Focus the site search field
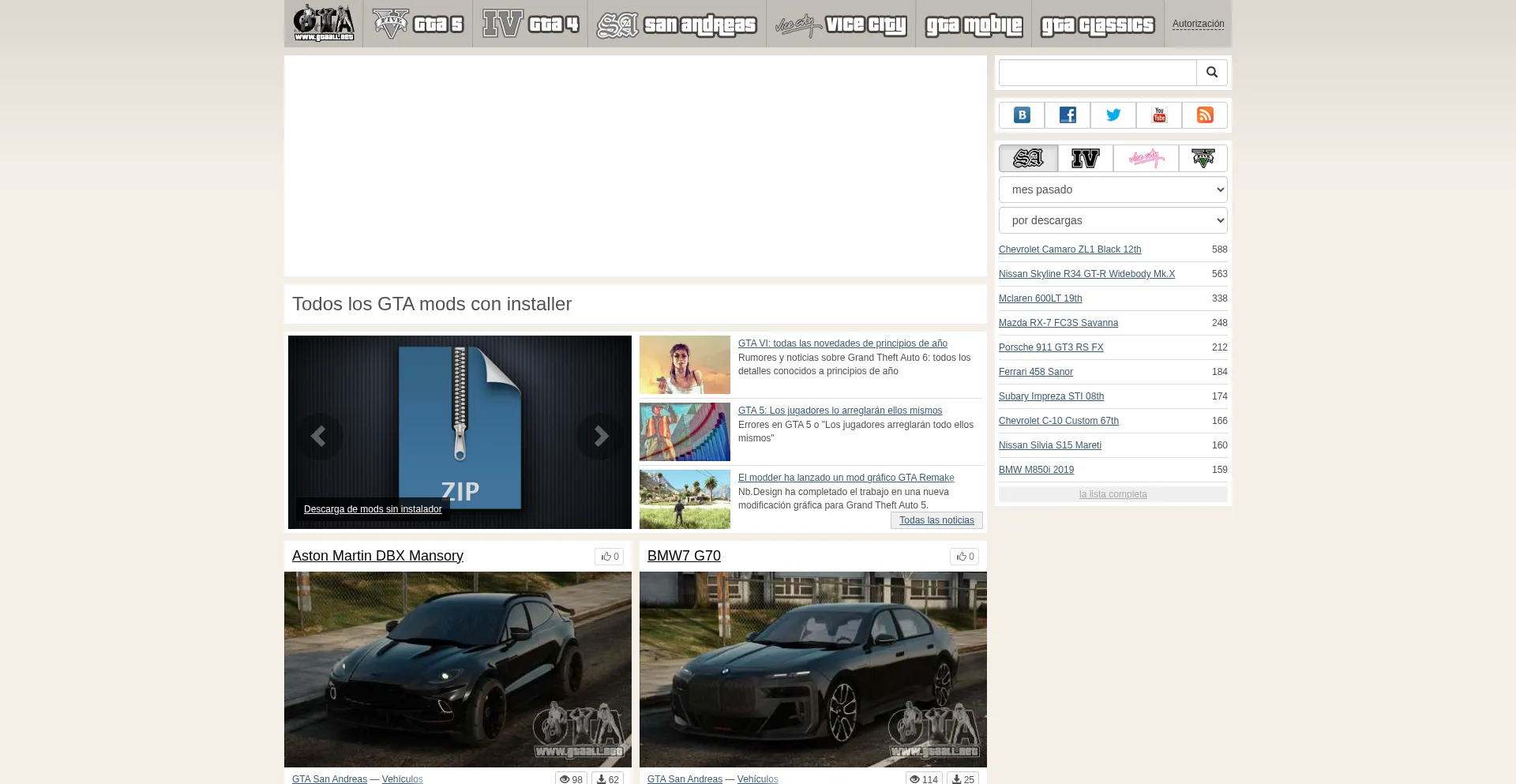The width and height of the screenshot is (1516, 784). click(x=1098, y=73)
